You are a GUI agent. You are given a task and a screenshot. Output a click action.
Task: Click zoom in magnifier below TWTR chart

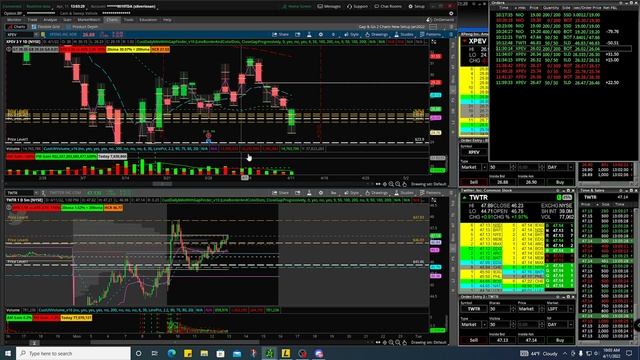coord(391,343)
